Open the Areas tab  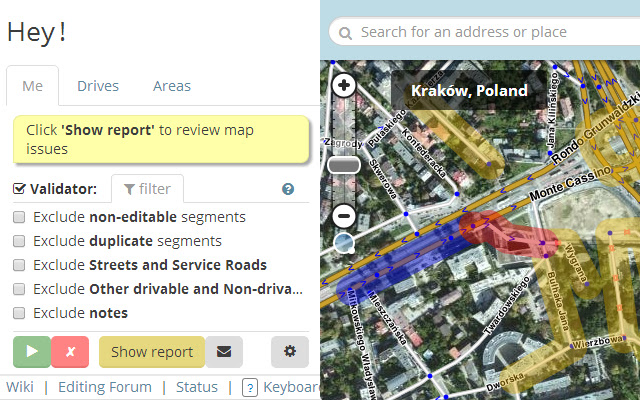[172, 86]
